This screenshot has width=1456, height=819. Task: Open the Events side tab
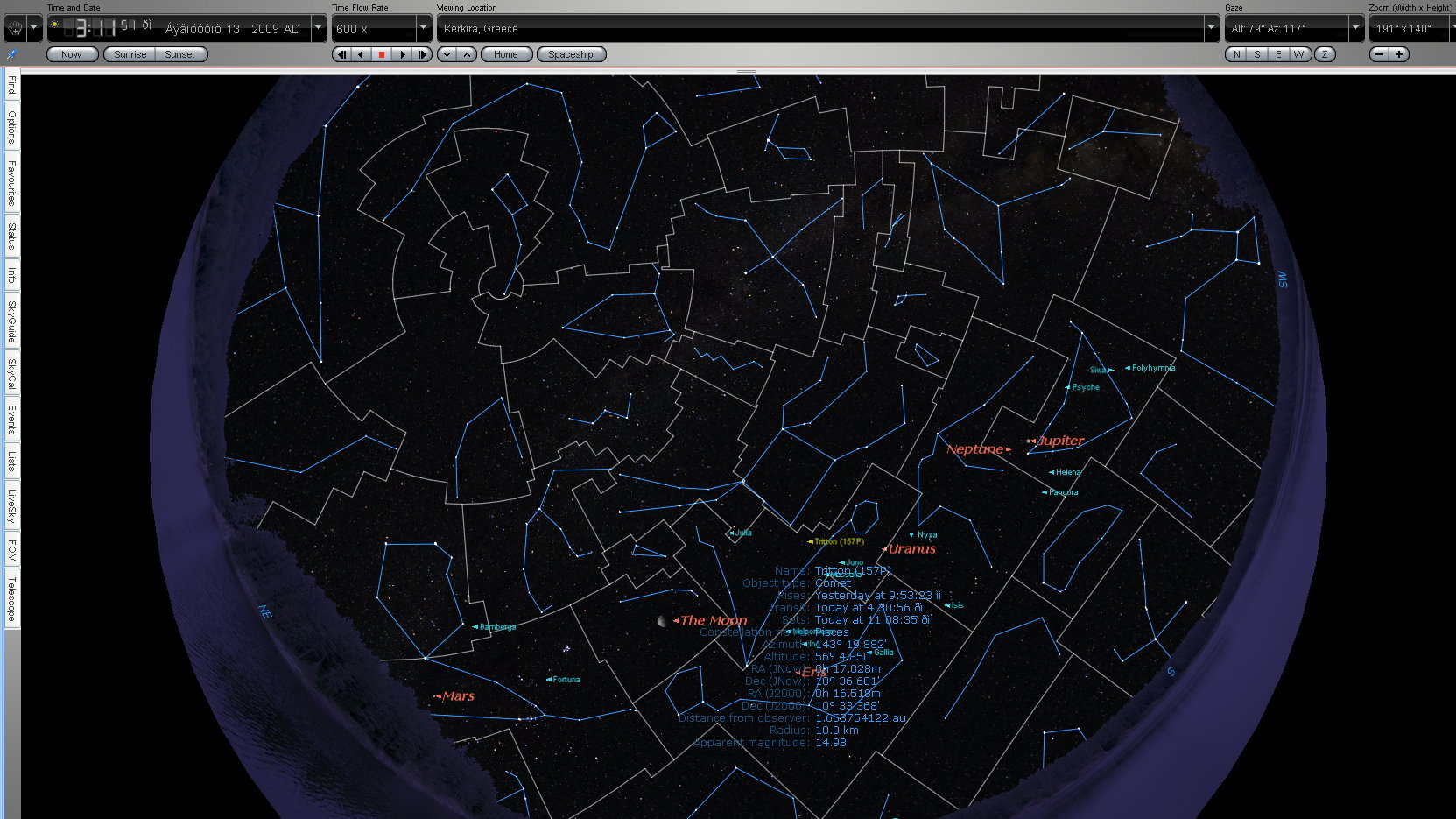pos(11,420)
